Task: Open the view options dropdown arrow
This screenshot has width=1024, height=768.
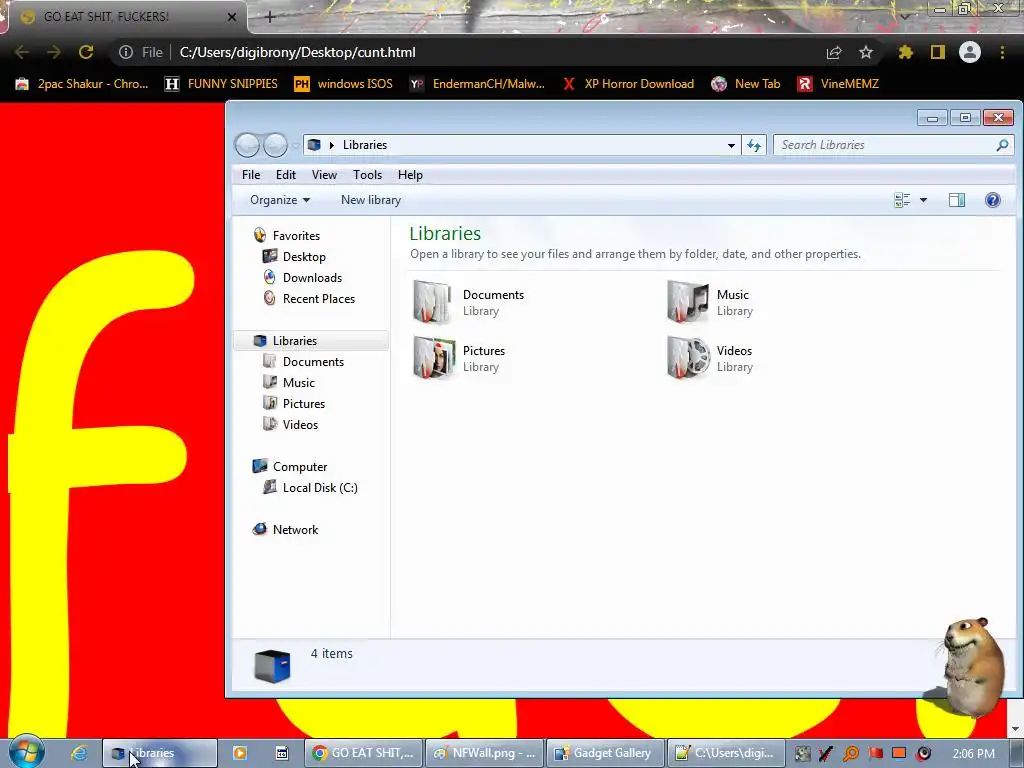Action: 923,200
